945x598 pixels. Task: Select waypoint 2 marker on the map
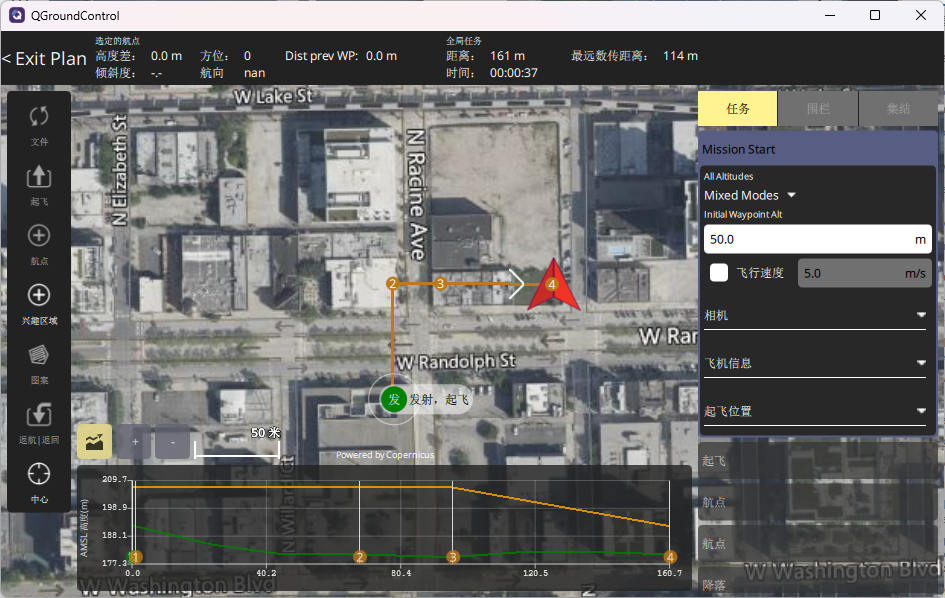[392, 283]
